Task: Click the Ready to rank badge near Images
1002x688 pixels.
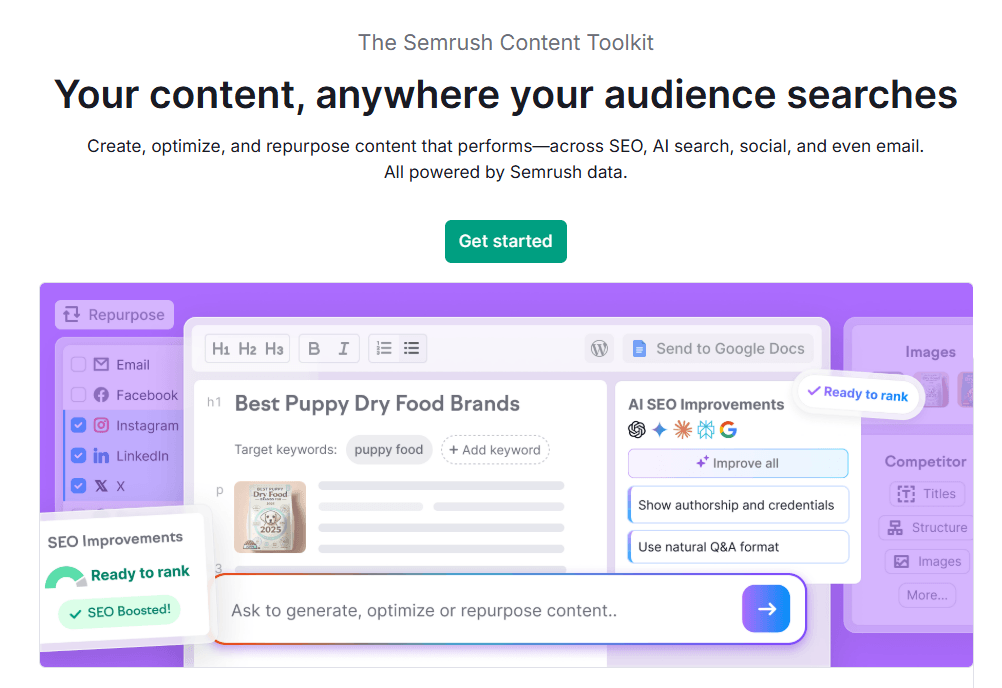Action: coord(858,394)
